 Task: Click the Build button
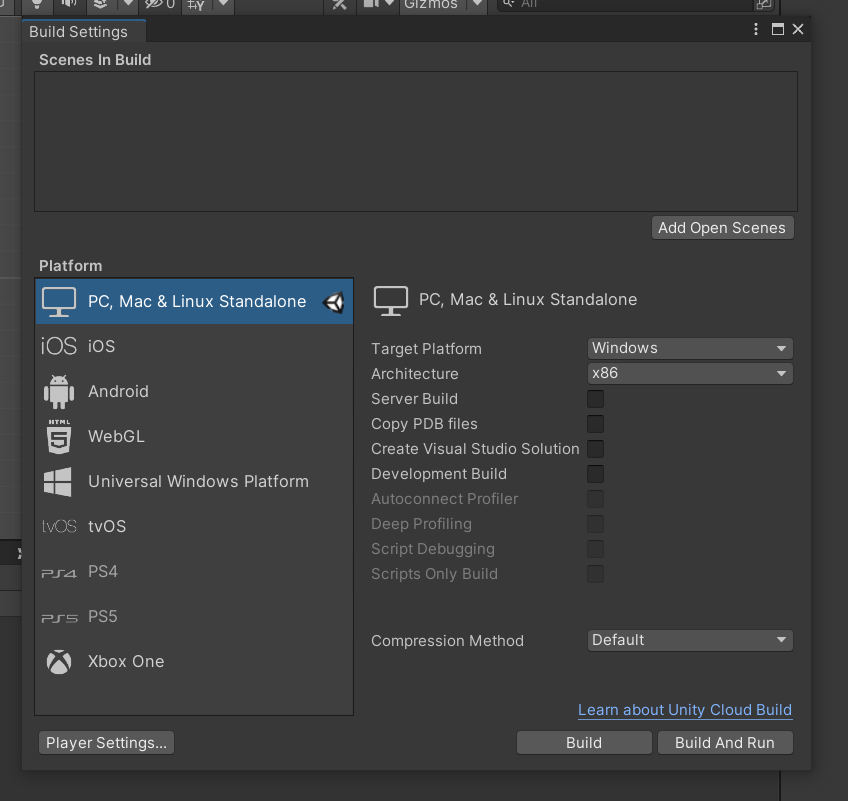pyautogui.click(x=584, y=743)
